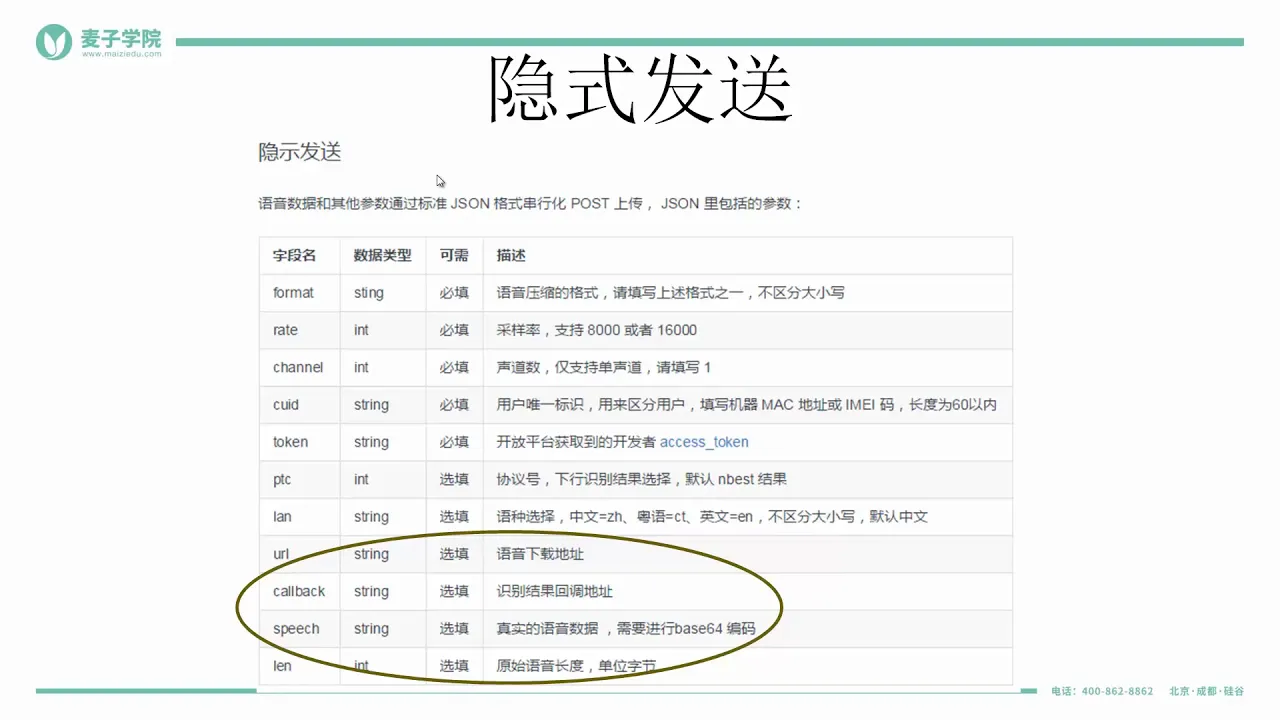Image resolution: width=1280 pixels, height=720 pixels.
Task: Click the 可需 column header
Action: click(x=454, y=256)
